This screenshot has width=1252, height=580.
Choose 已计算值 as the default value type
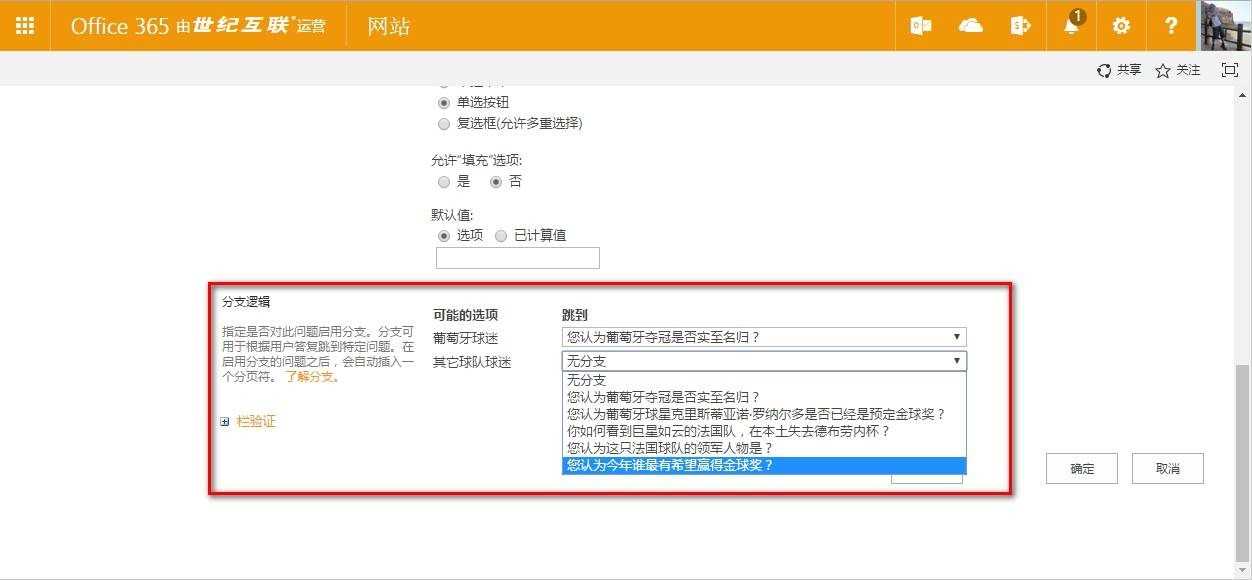coord(501,235)
